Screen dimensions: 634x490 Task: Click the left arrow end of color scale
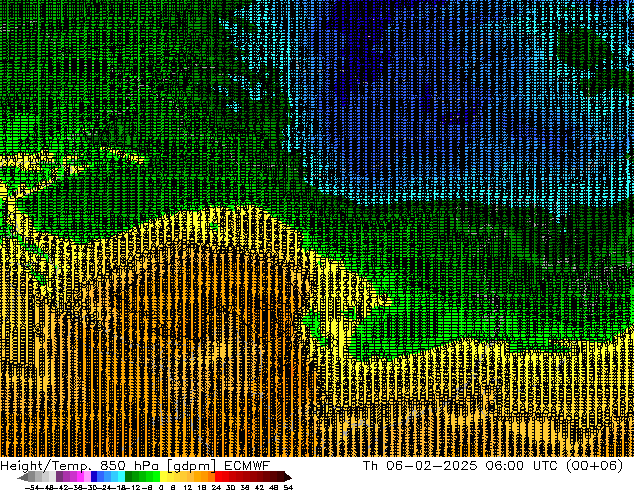(x=23, y=477)
